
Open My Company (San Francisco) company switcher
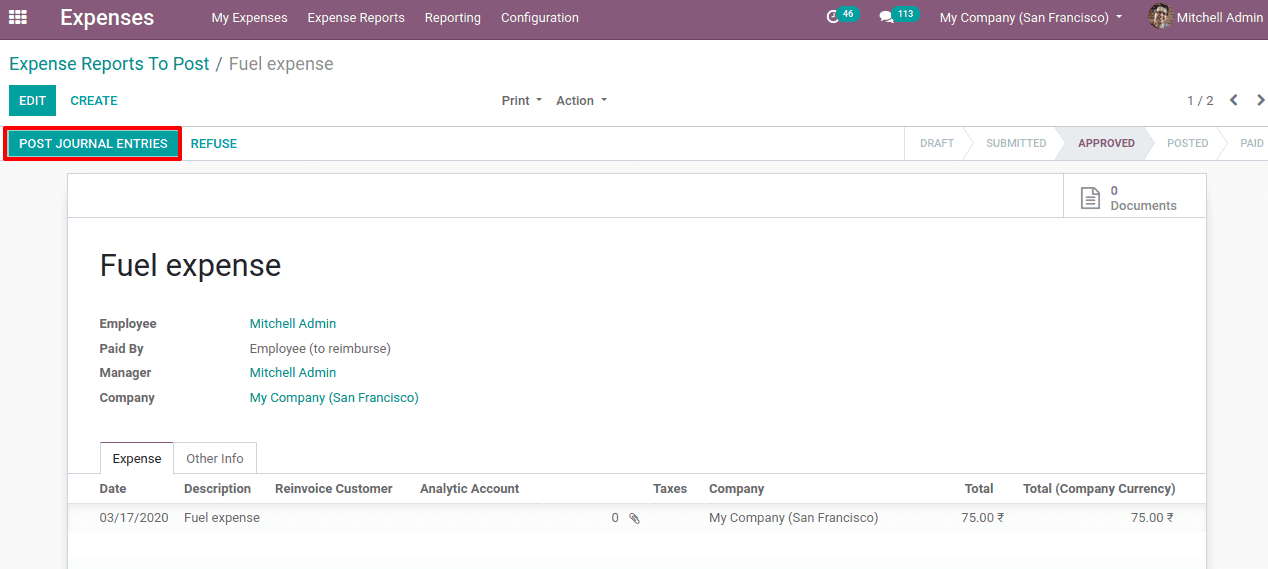[1031, 18]
